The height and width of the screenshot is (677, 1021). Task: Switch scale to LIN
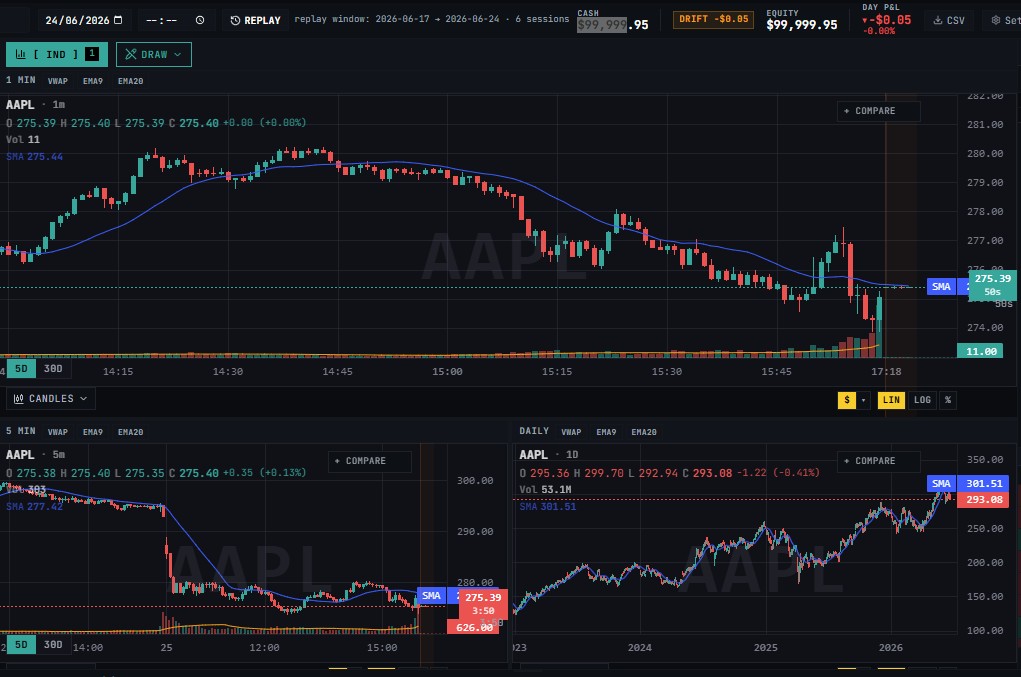[891, 400]
